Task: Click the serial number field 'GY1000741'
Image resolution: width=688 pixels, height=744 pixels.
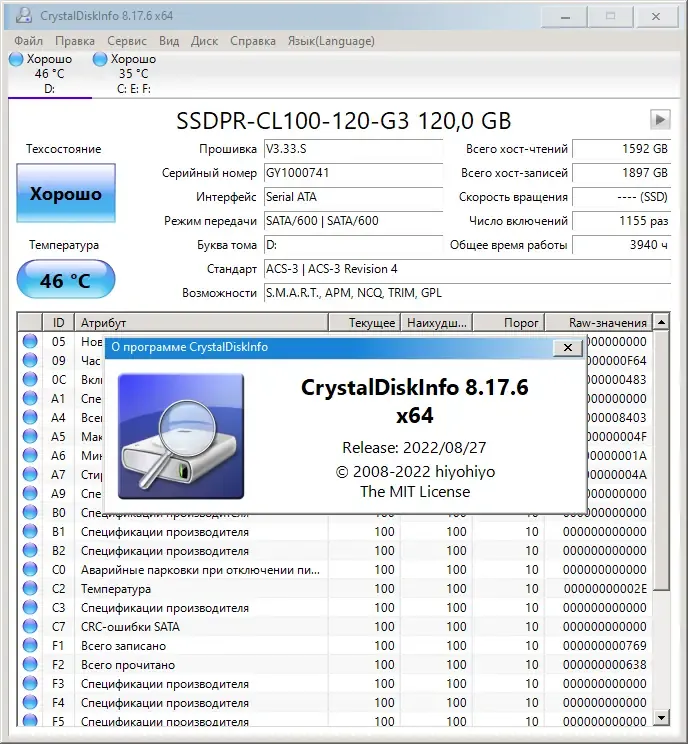Action: (353, 173)
